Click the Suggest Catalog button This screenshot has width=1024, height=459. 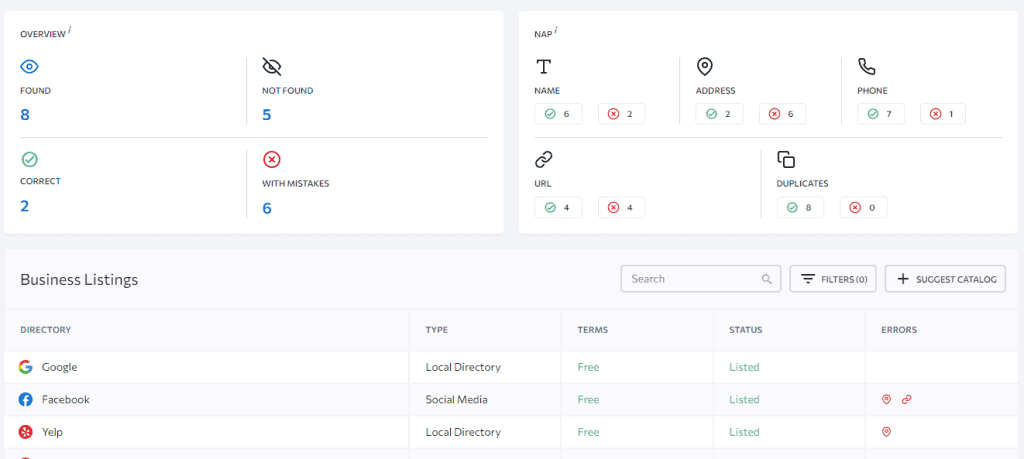coord(945,279)
